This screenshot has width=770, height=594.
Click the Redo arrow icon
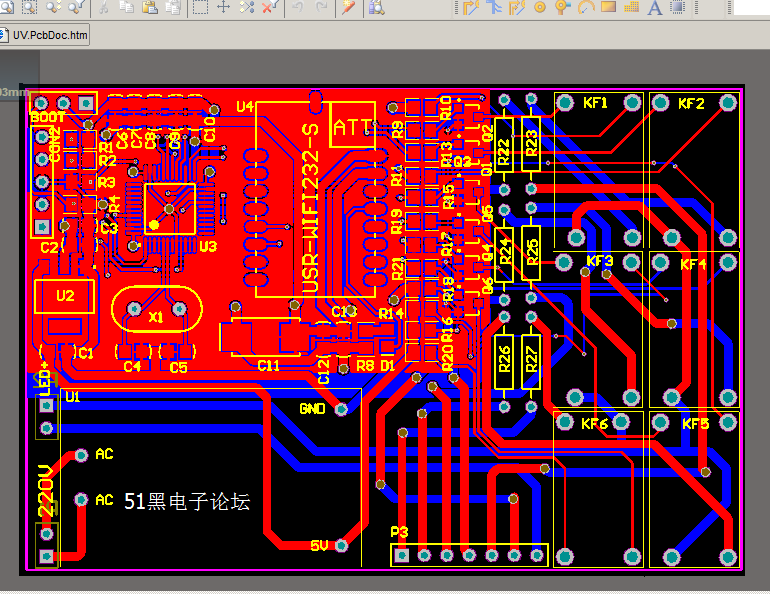[321, 7]
